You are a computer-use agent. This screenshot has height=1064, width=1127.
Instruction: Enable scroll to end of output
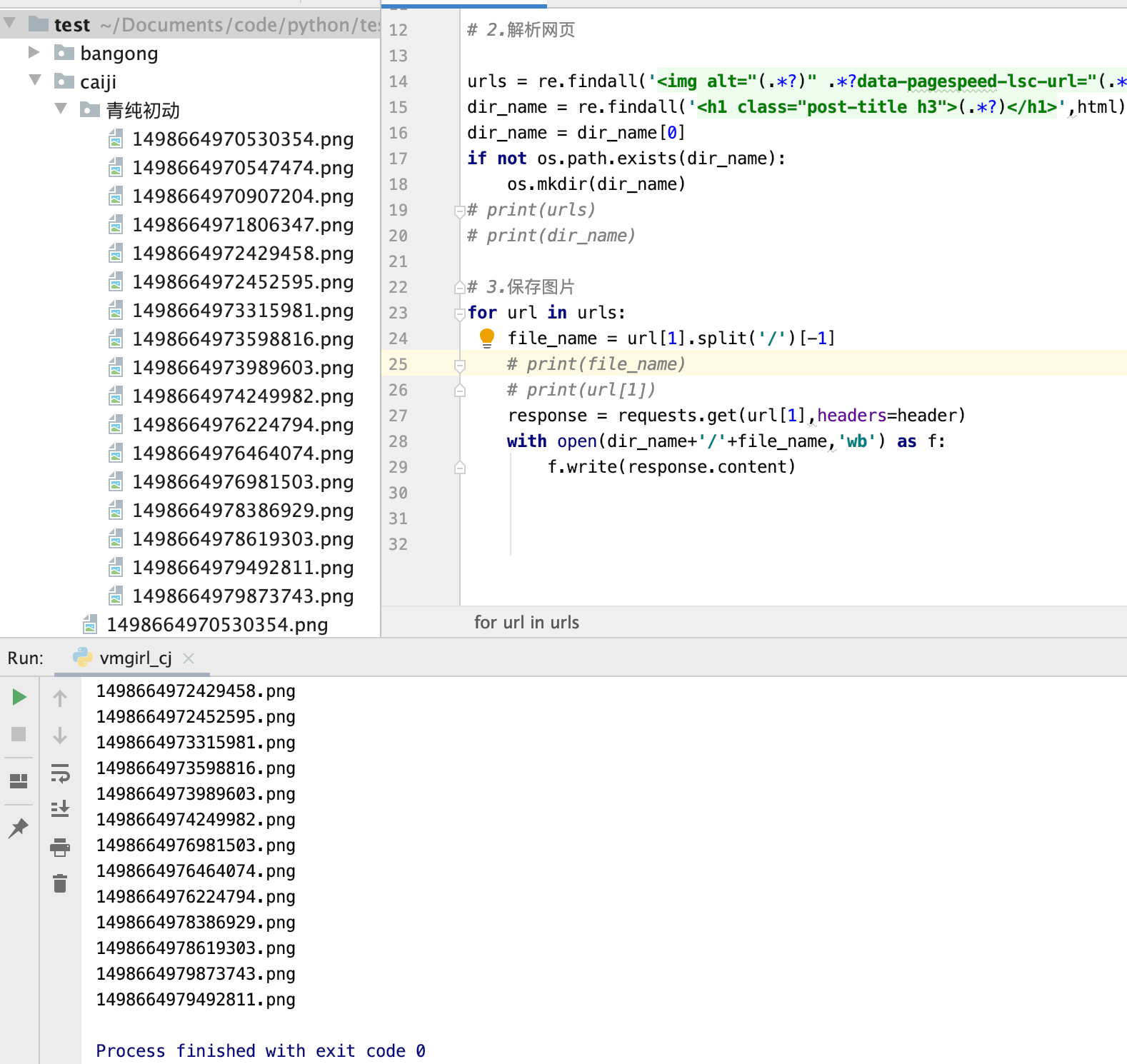click(x=60, y=808)
